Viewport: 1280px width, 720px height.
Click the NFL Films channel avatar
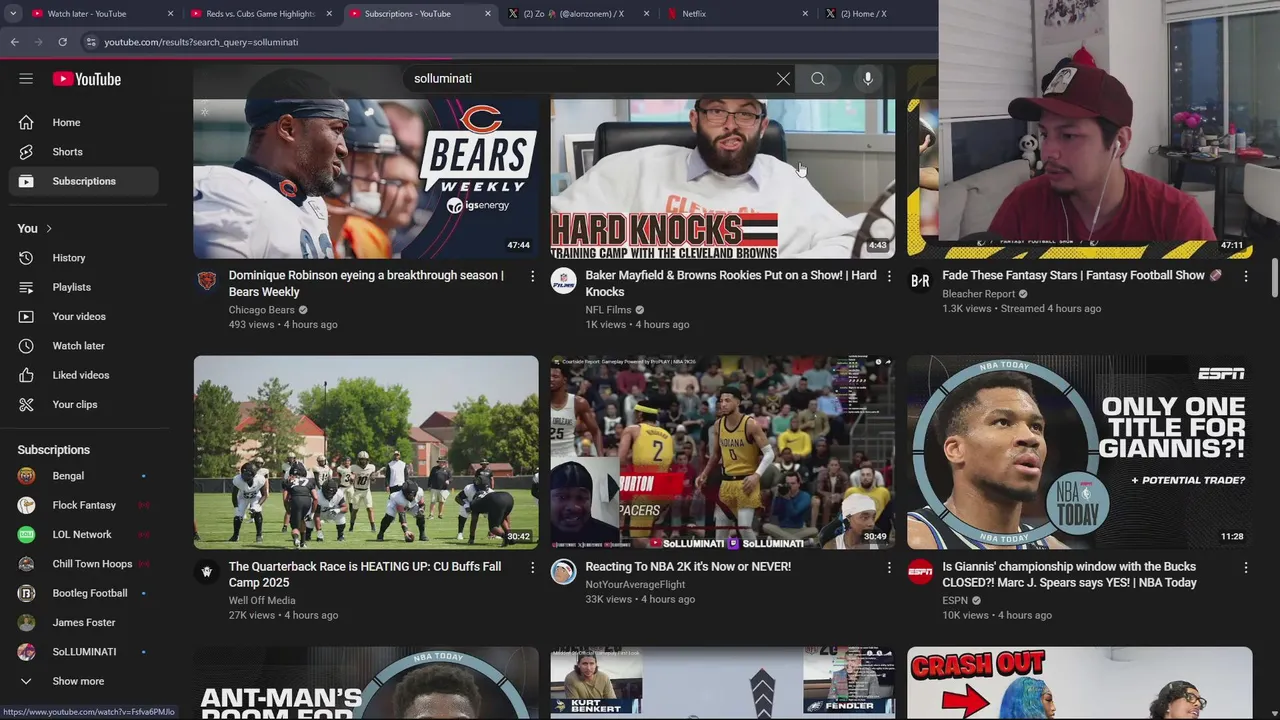pyautogui.click(x=563, y=281)
